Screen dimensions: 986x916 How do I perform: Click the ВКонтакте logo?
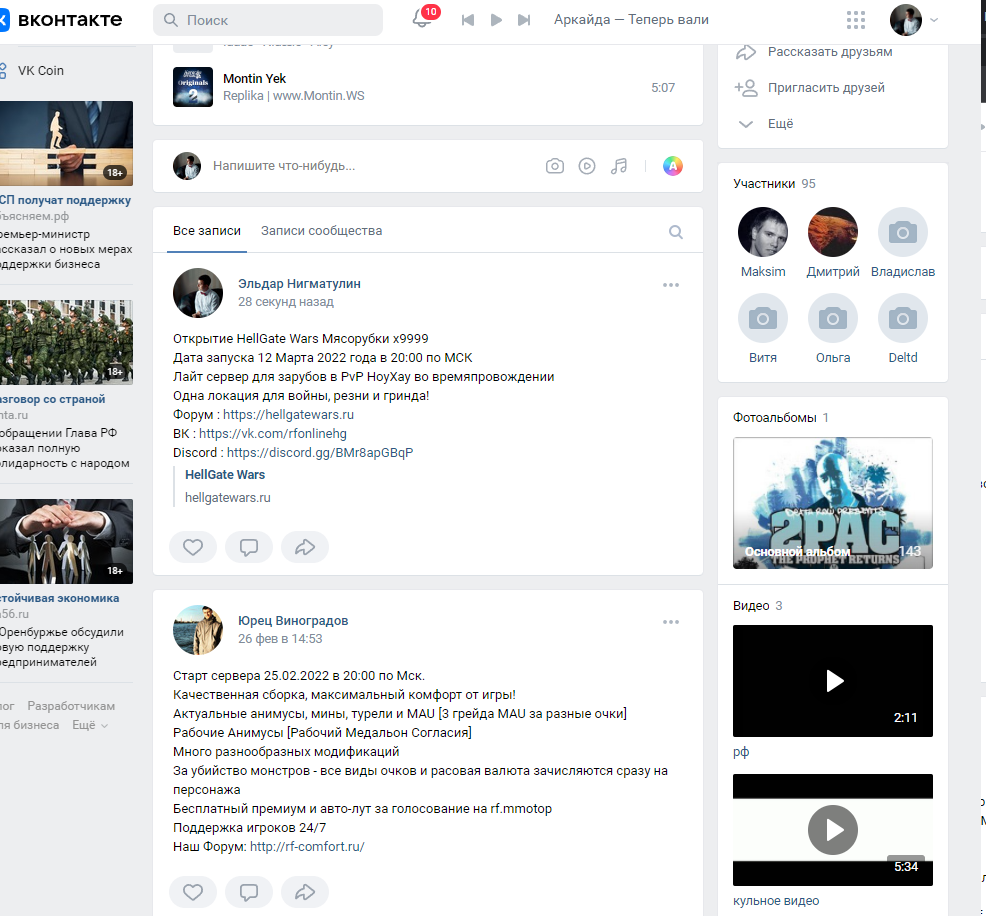62,20
